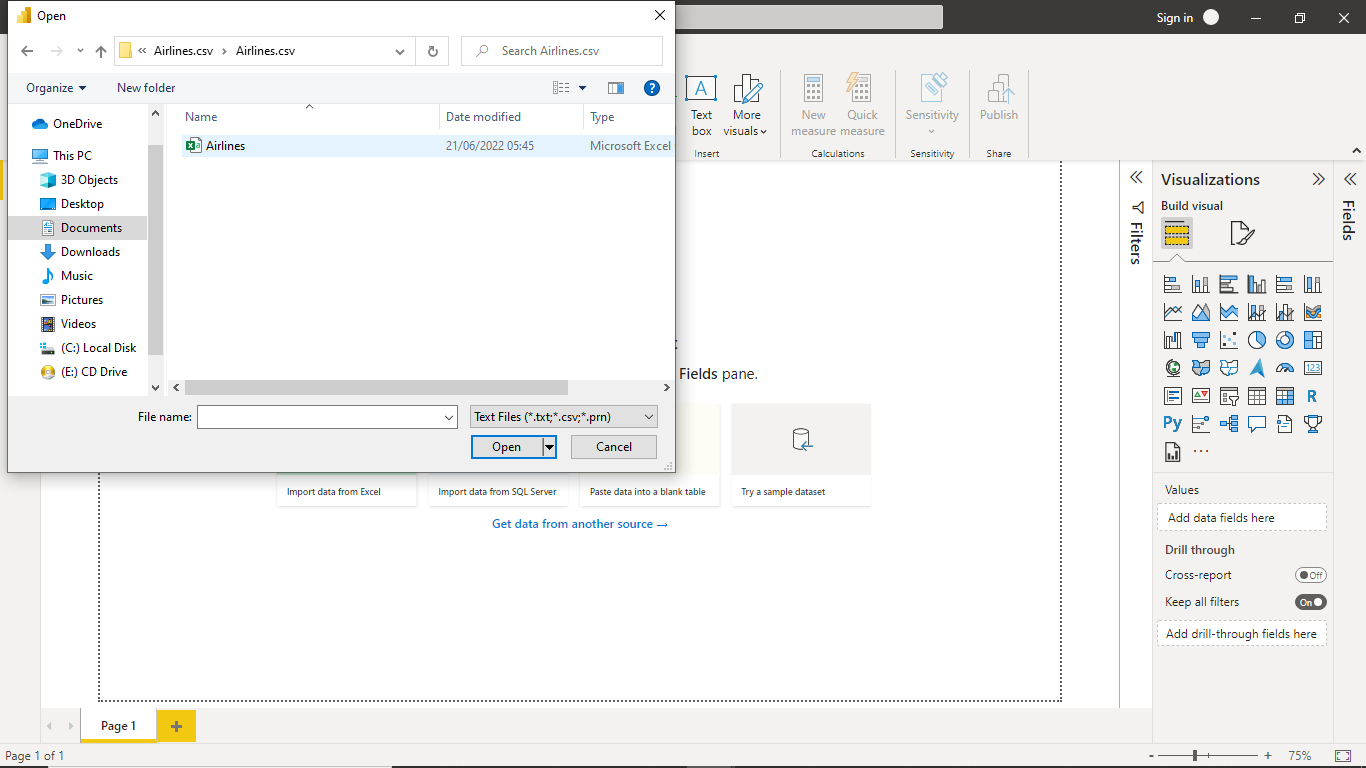
Task: Select the Gauge visualization icon
Action: click(x=1284, y=367)
